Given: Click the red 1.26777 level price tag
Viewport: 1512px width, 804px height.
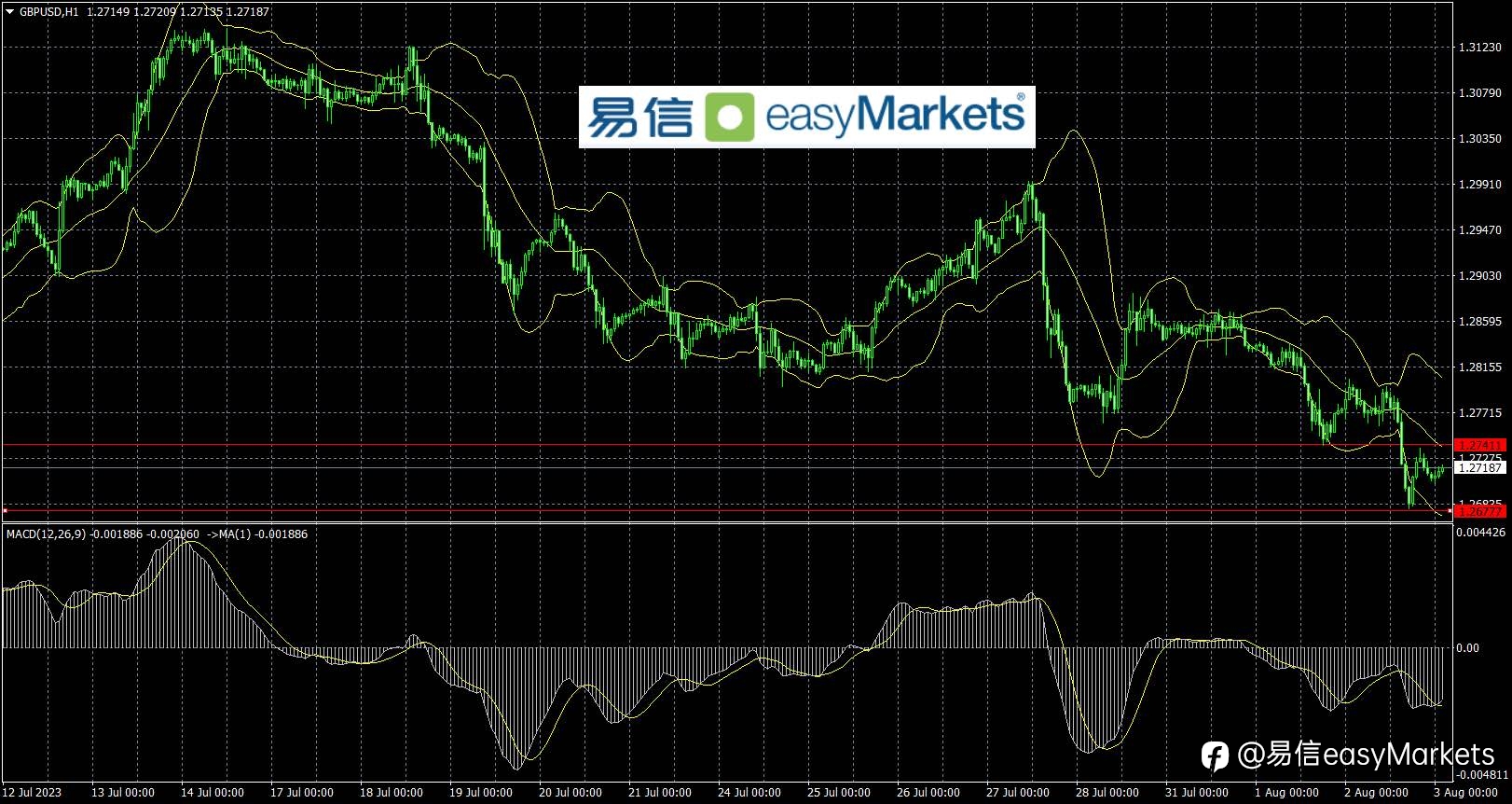Looking at the screenshot, I should [1480, 511].
